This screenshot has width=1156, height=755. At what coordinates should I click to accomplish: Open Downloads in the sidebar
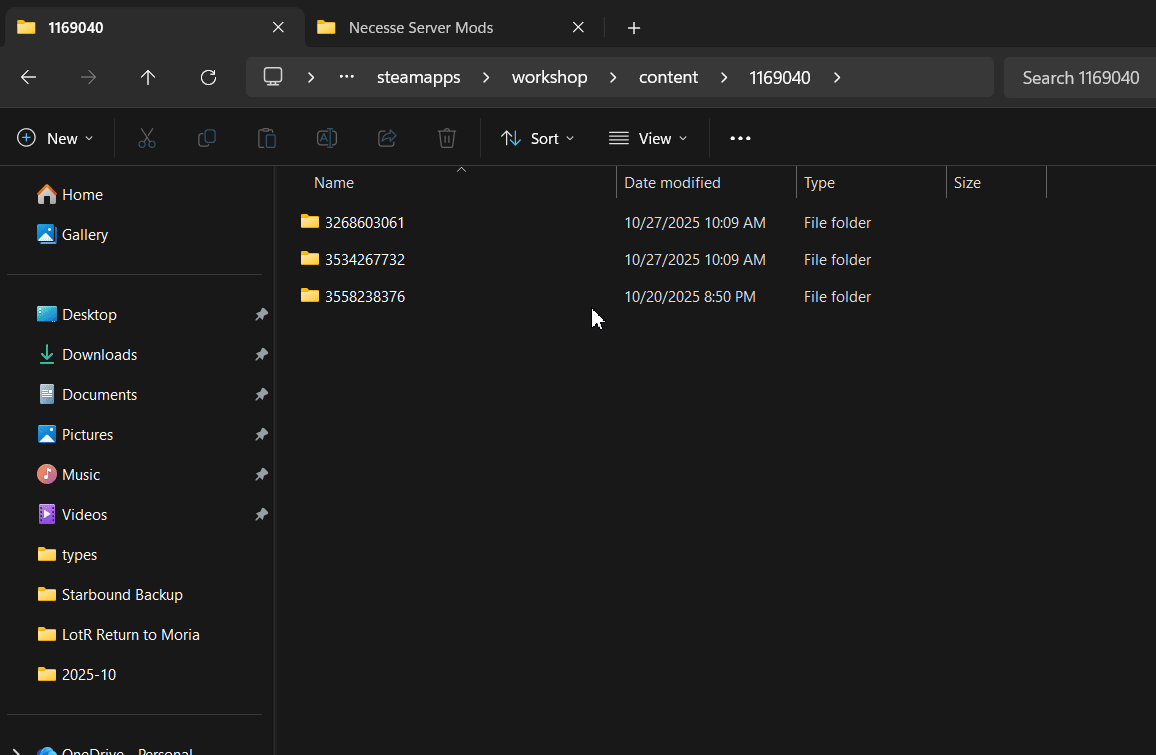[x=99, y=355]
